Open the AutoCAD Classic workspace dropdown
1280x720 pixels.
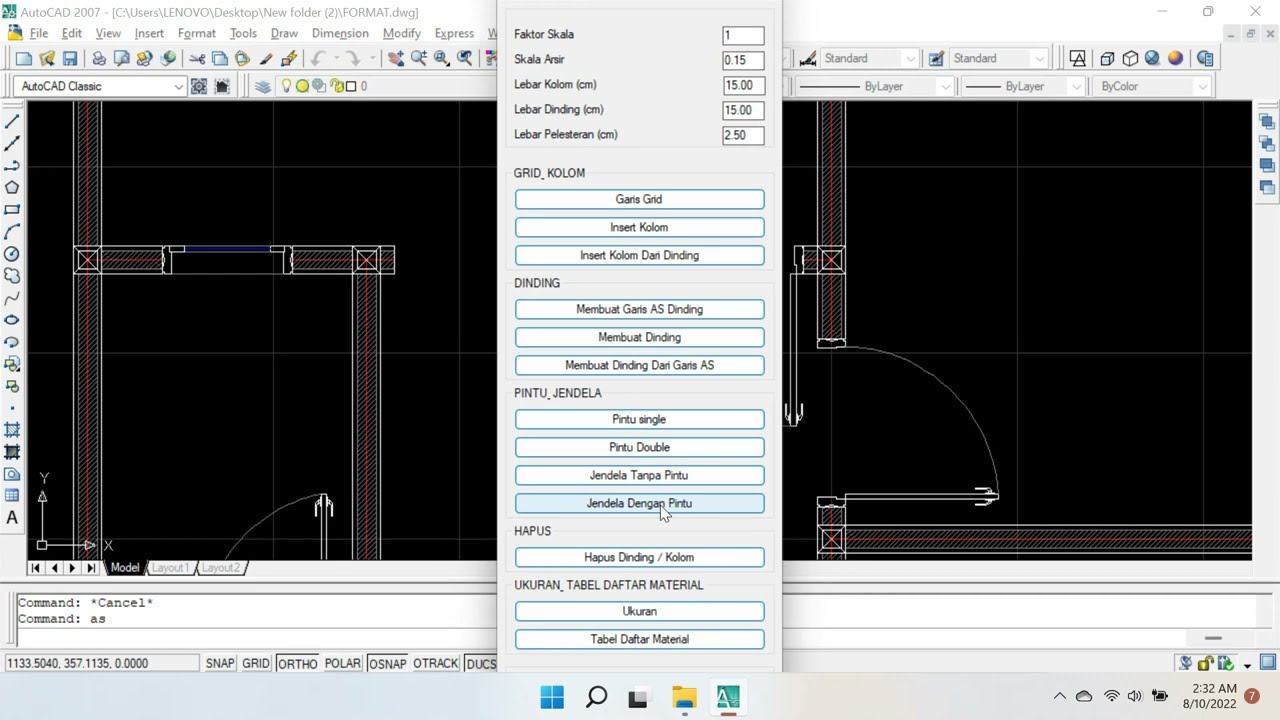(x=178, y=87)
